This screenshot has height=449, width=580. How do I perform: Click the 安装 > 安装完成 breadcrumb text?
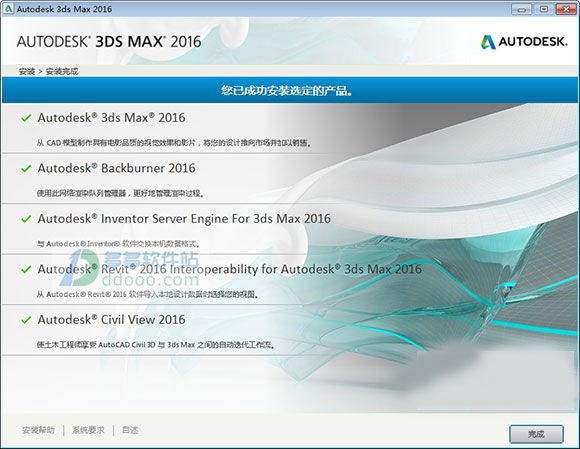coord(48,71)
